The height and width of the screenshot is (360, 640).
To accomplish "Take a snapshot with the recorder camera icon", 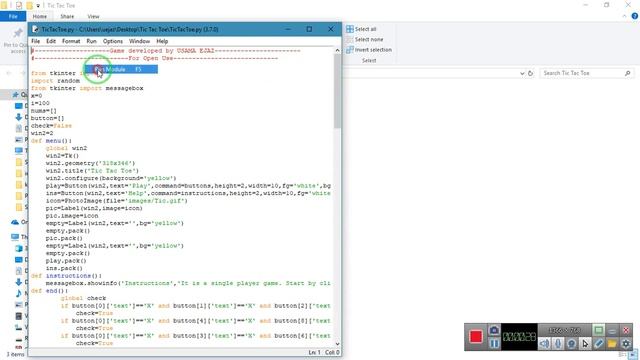I will pyautogui.click(x=494, y=330).
